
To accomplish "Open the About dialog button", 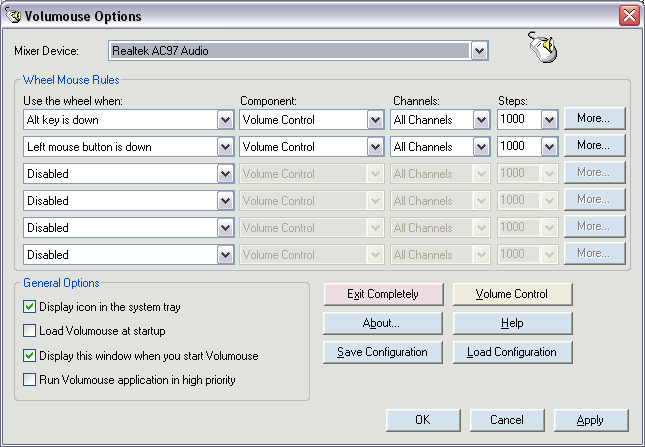I will pyautogui.click(x=382, y=324).
